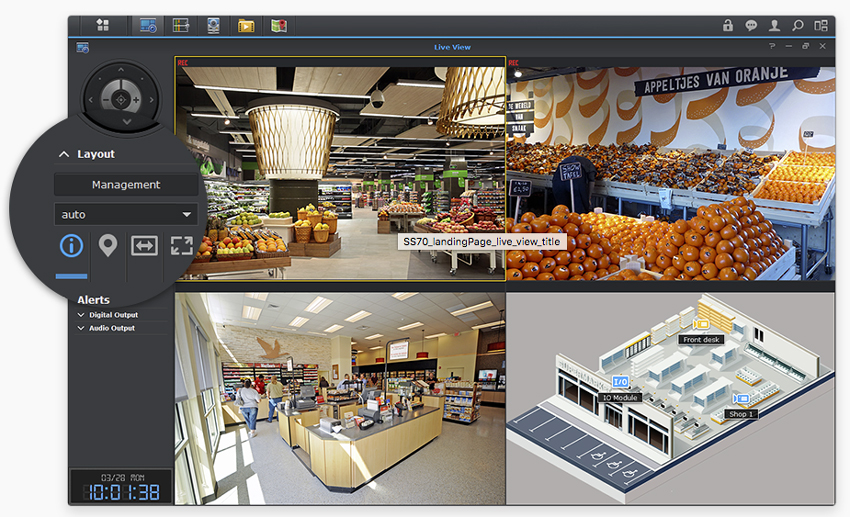Select the orange fruit stand camera feed
Viewport: 850px width, 517px height.
[x=671, y=169]
